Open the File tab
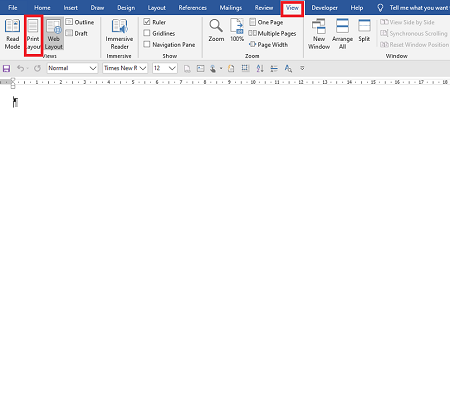The width and height of the screenshot is (450, 415). point(13,8)
